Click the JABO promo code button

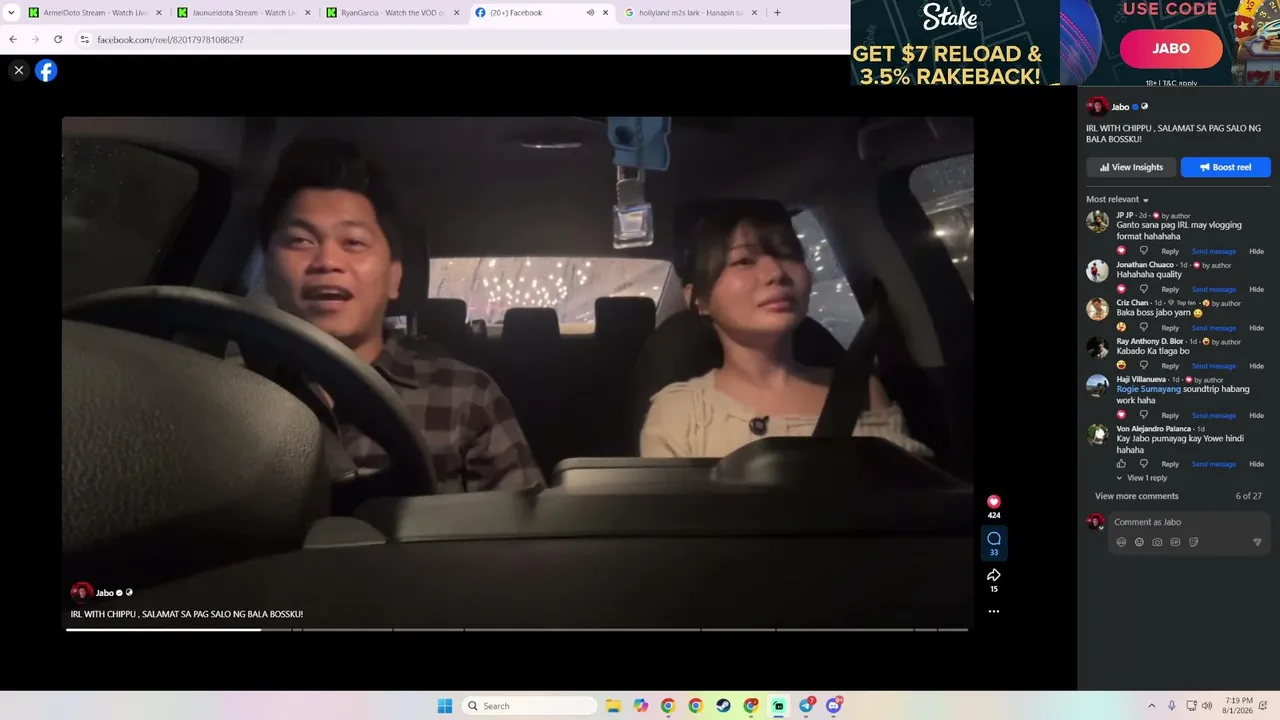pos(1170,49)
